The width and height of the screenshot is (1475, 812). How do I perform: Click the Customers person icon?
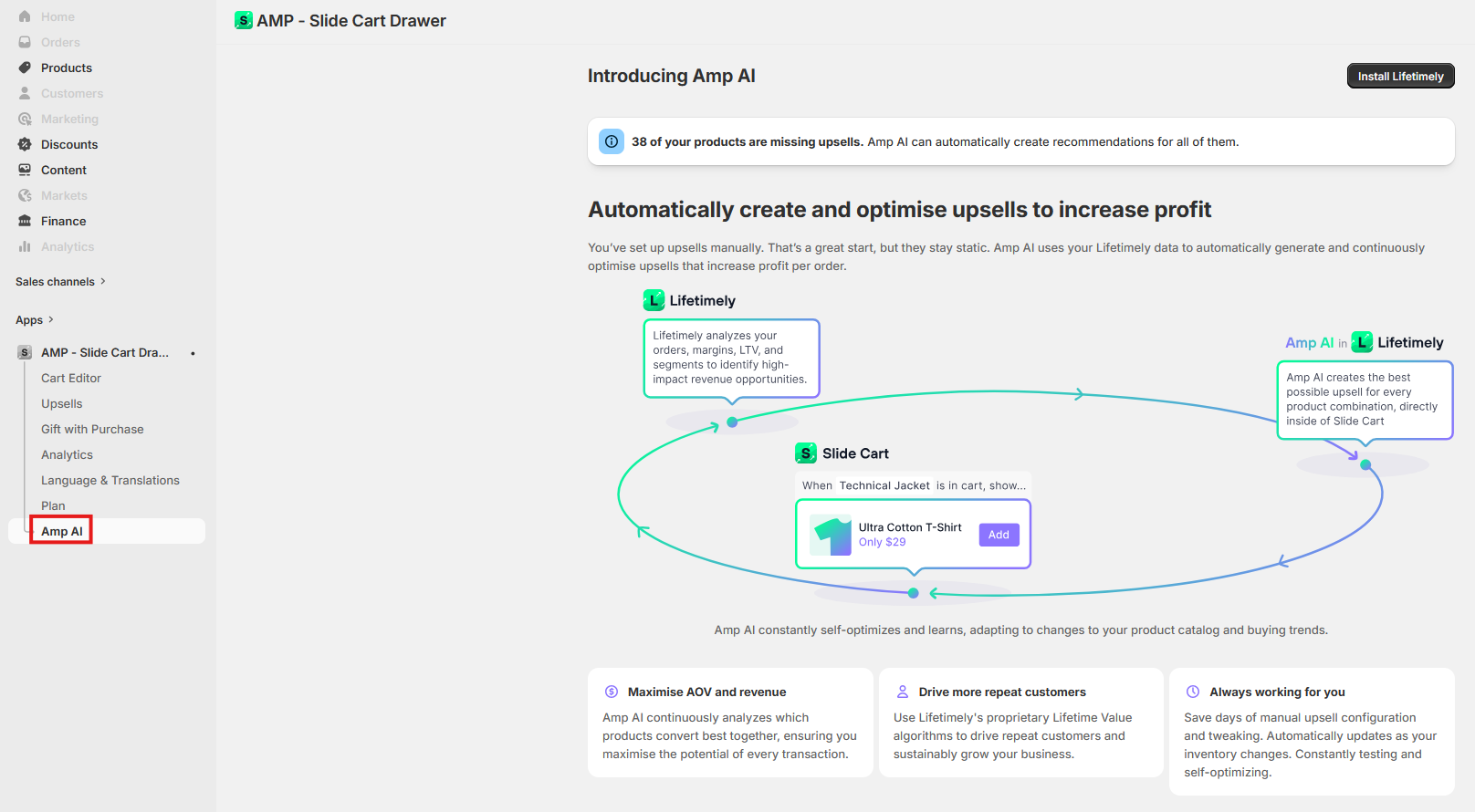25,93
